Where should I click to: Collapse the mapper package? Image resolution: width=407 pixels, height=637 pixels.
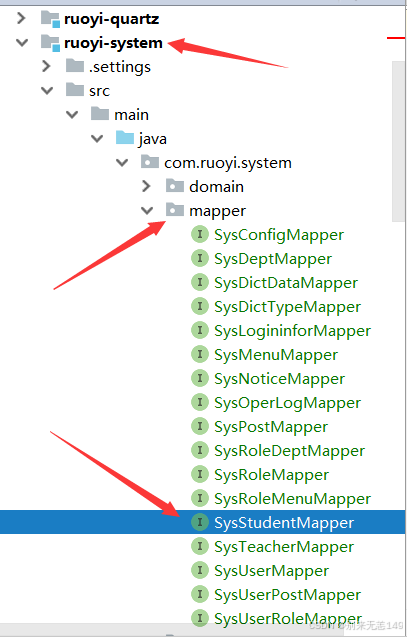[147, 210]
